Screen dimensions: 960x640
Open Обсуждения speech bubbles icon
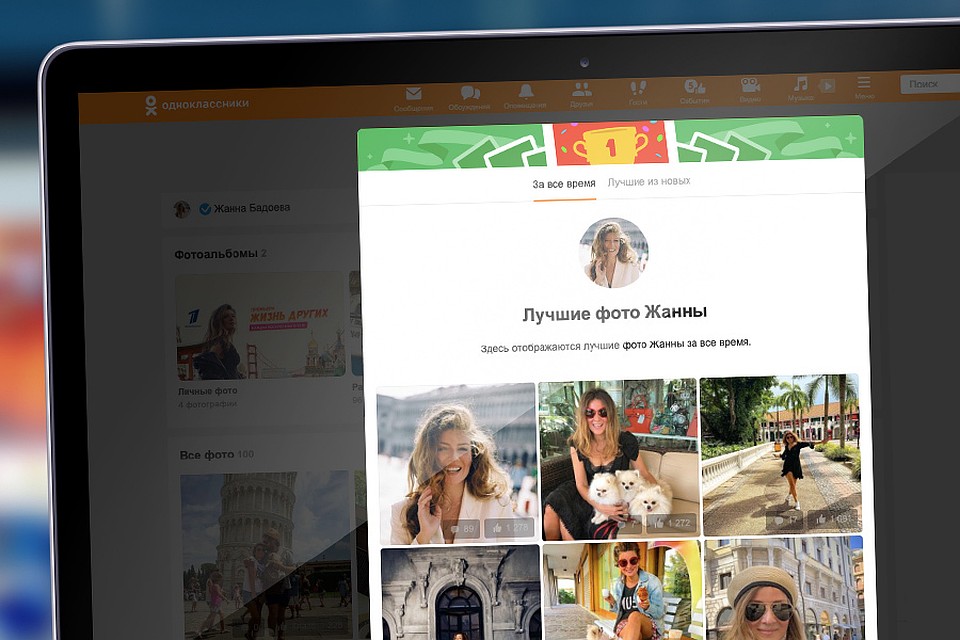(x=470, y=92)
